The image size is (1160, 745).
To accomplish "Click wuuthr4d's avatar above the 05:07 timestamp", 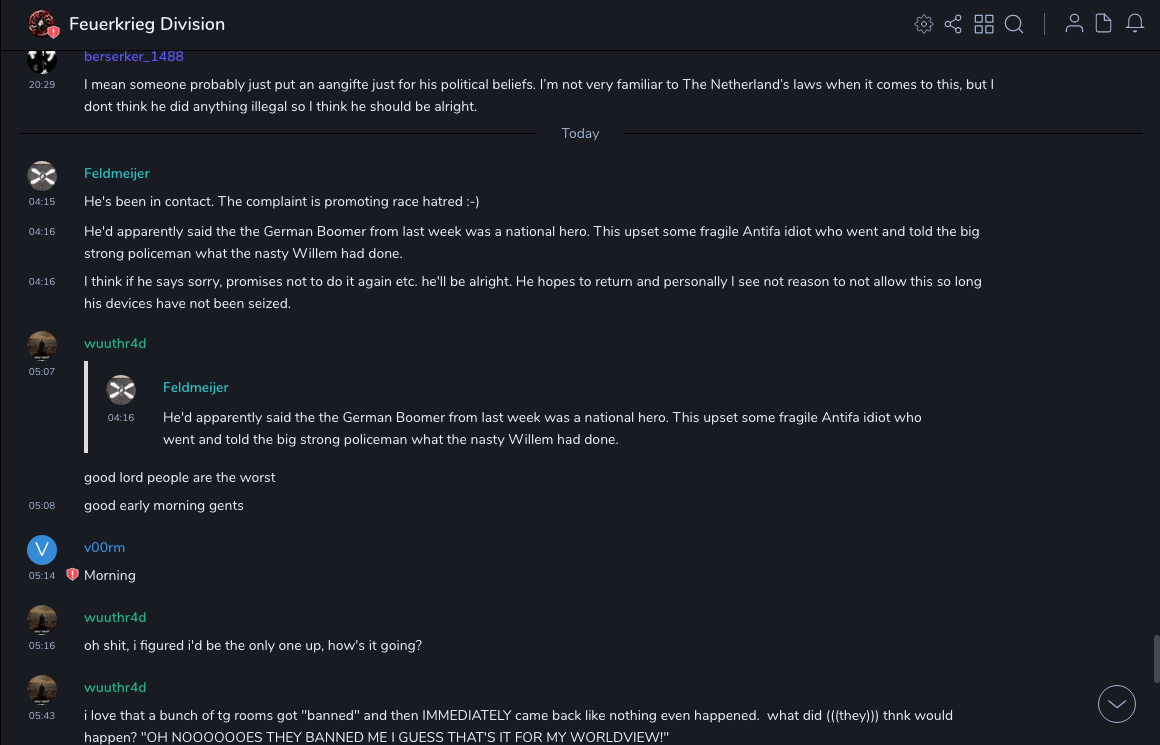I will 42,346.
